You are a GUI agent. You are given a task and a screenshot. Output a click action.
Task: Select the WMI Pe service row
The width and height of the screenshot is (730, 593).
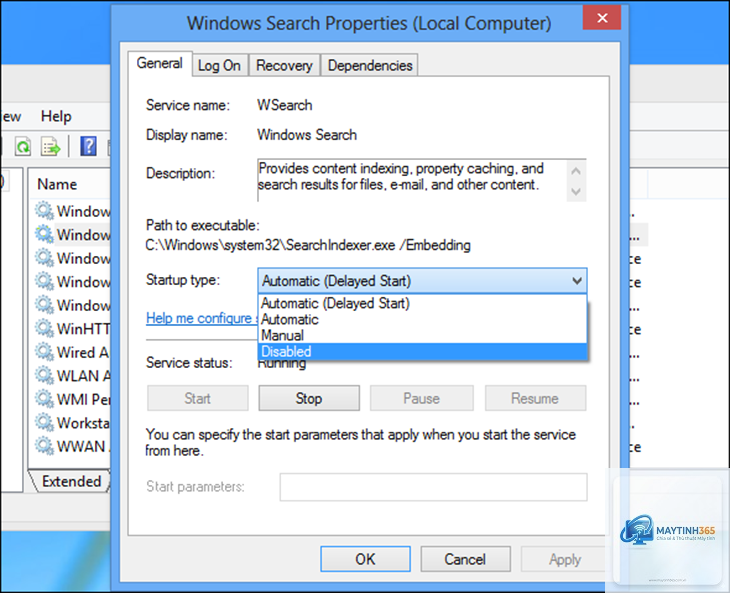click(72, 399)
